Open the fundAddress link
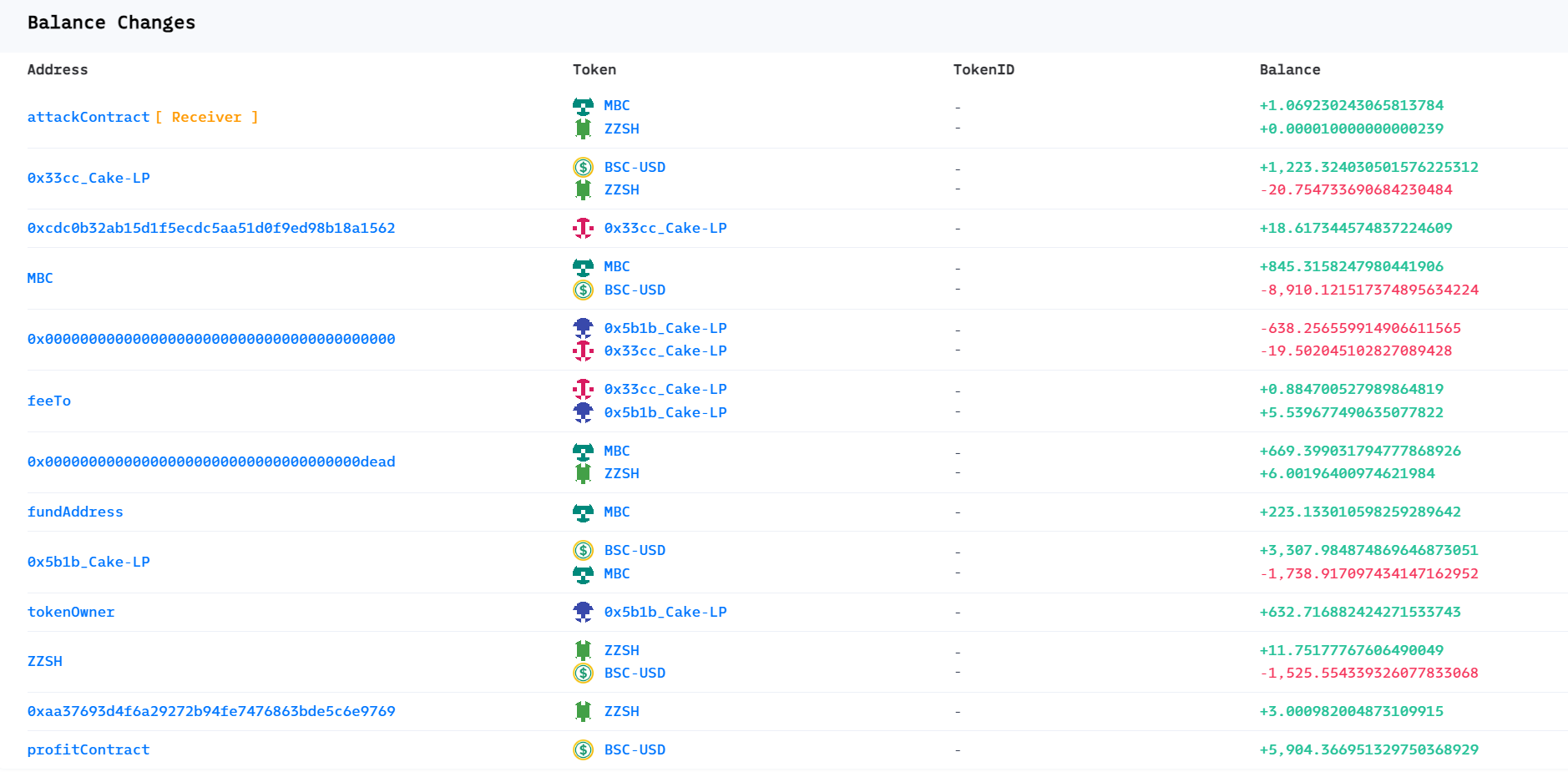The height and width of the screenshot is (772, 1568). pyautogui.click(x=75, y=512)
